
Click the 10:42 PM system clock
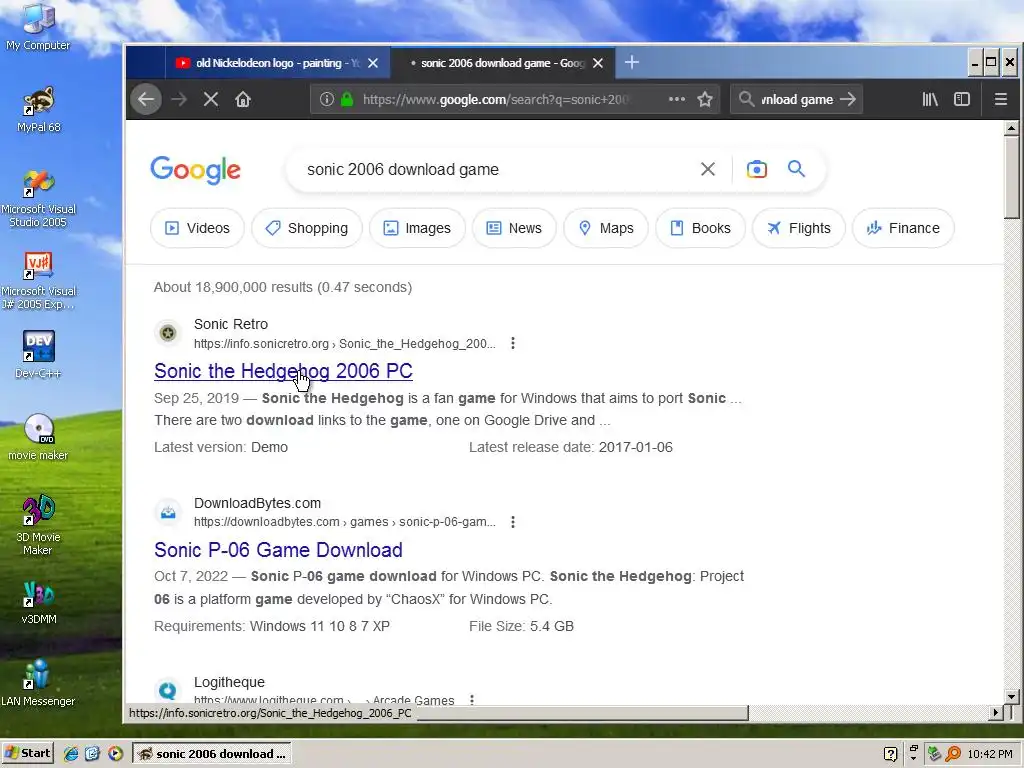[x=990, y=754]
